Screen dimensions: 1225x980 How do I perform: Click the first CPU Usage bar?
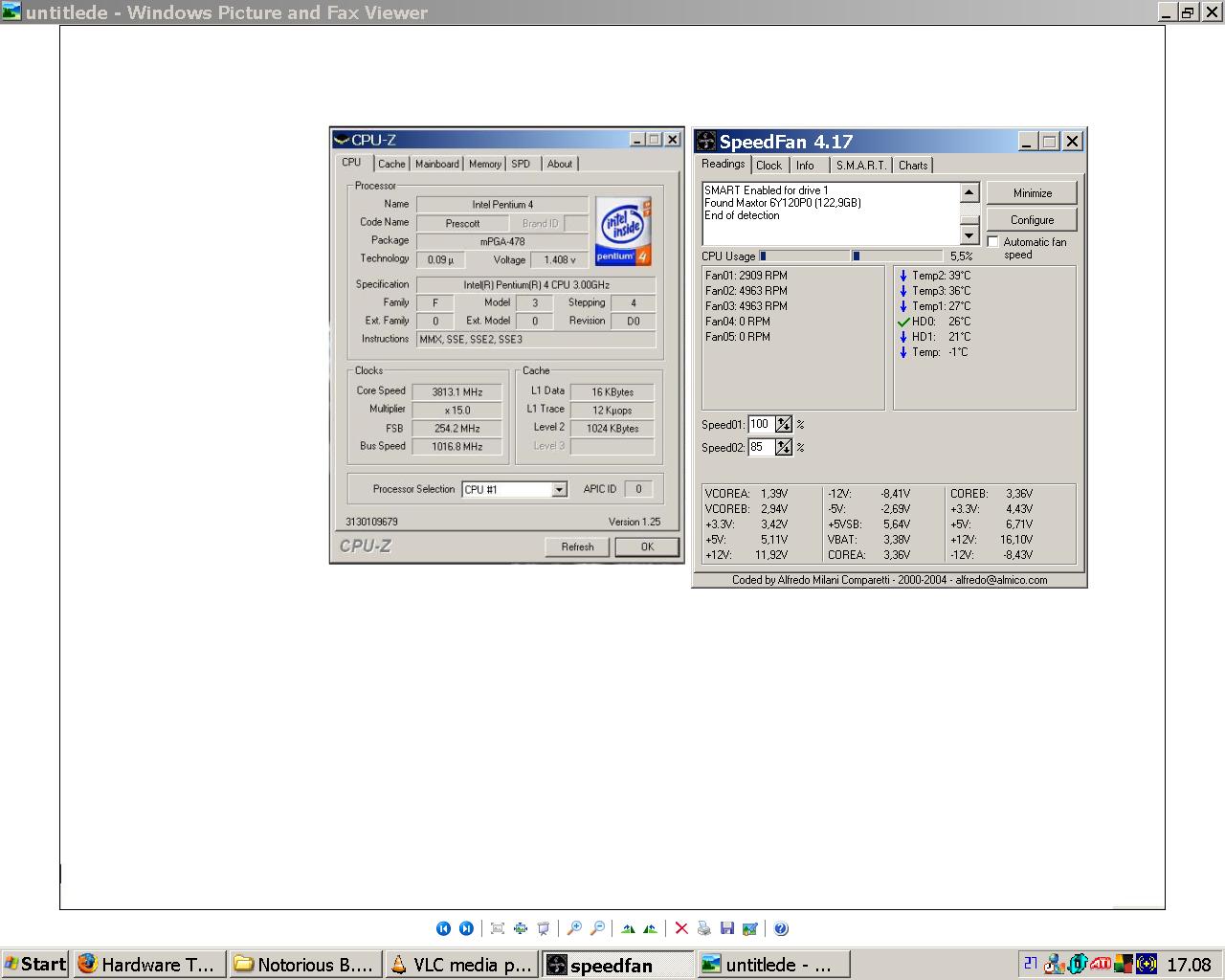[x=805, y=256]
